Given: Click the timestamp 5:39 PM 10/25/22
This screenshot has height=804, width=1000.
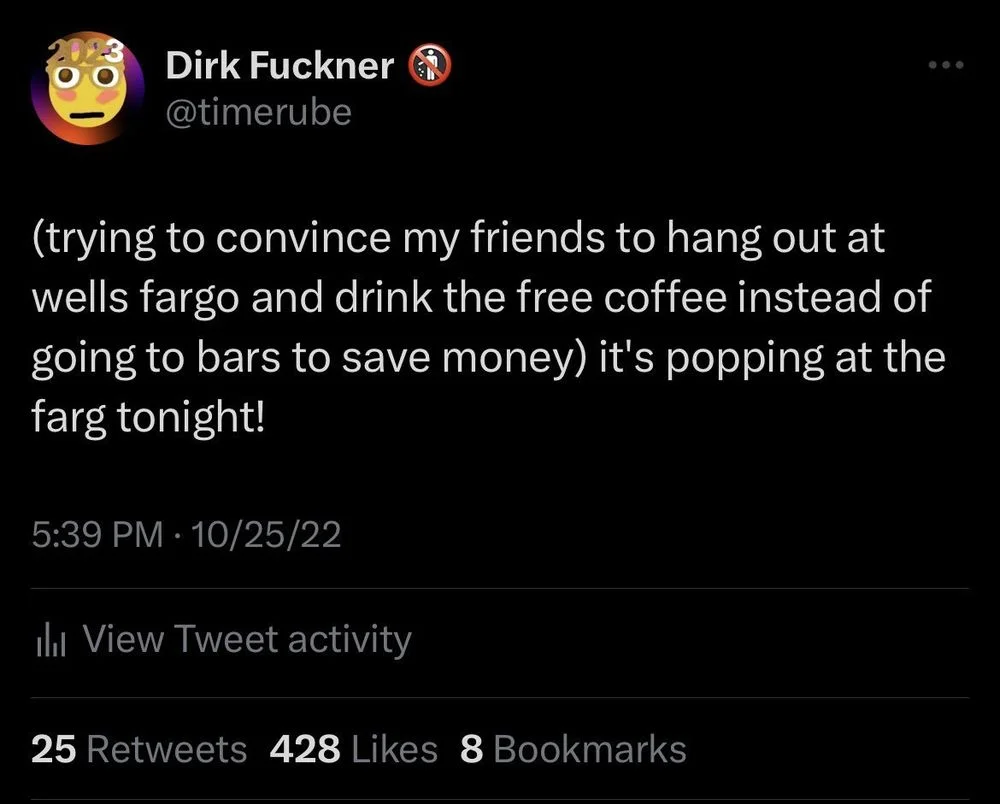Looking at the screenshot, I should [185, 535].
